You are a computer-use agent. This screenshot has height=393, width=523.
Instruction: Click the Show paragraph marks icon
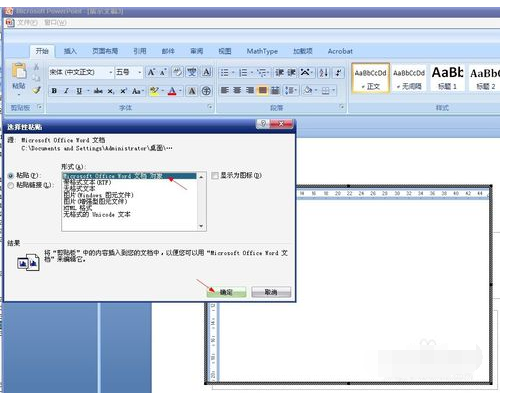point(338,72)
